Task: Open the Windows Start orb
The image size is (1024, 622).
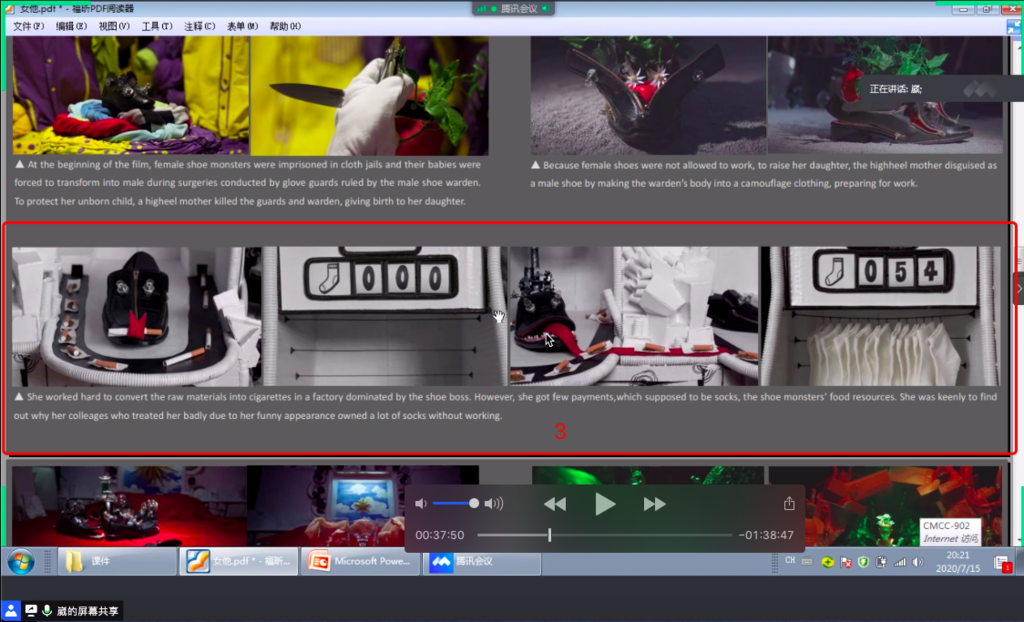Action: point(21,562)
